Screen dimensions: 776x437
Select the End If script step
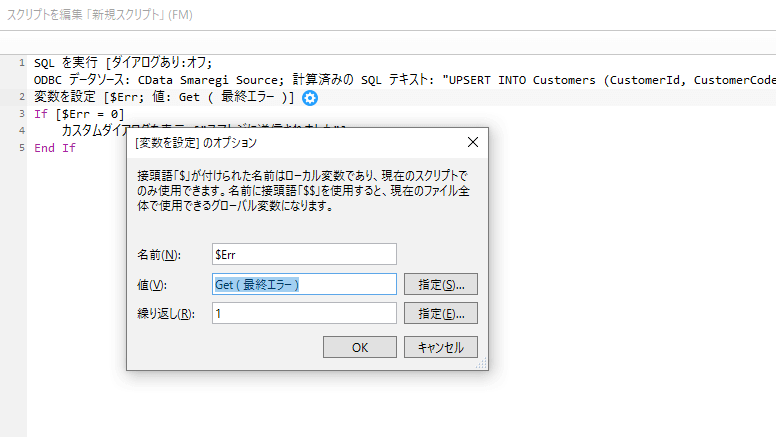pyautogui.click(x=55, y=148)
